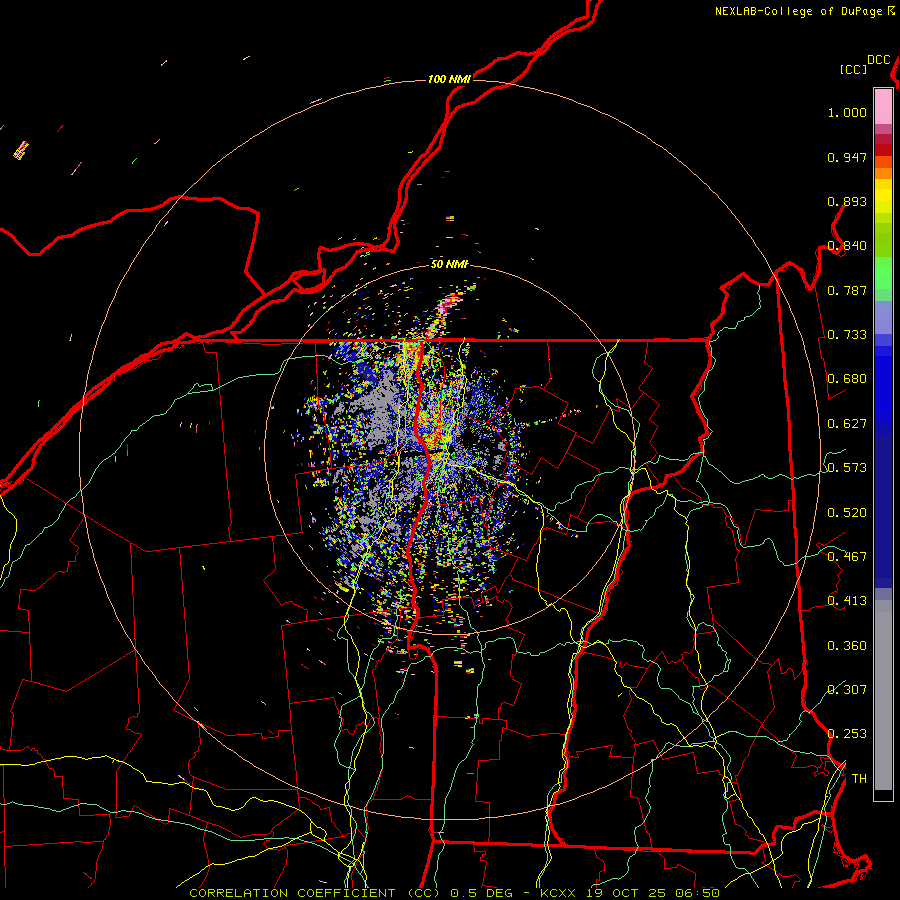The height and width of the screenshot is (900, 900).
Task: Click the 0.413 value on color scale
Action: tap(847, 601)
